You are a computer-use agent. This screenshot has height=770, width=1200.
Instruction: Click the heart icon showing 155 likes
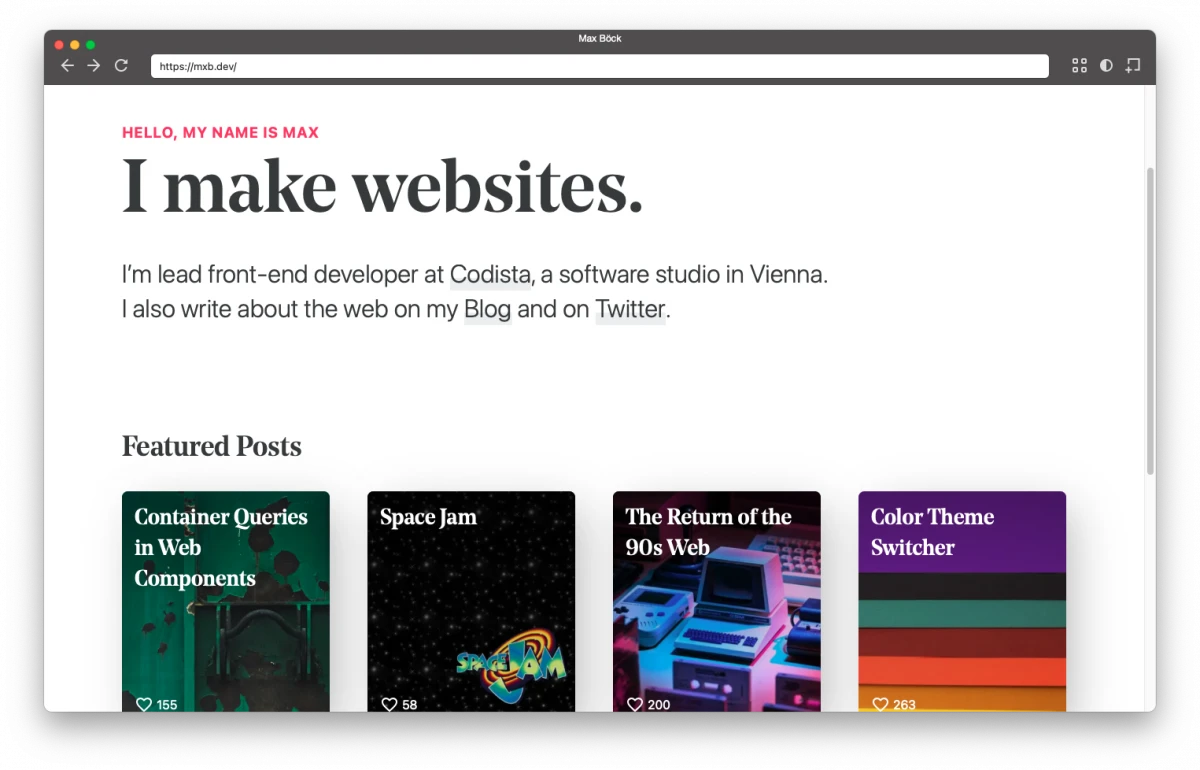144,704
